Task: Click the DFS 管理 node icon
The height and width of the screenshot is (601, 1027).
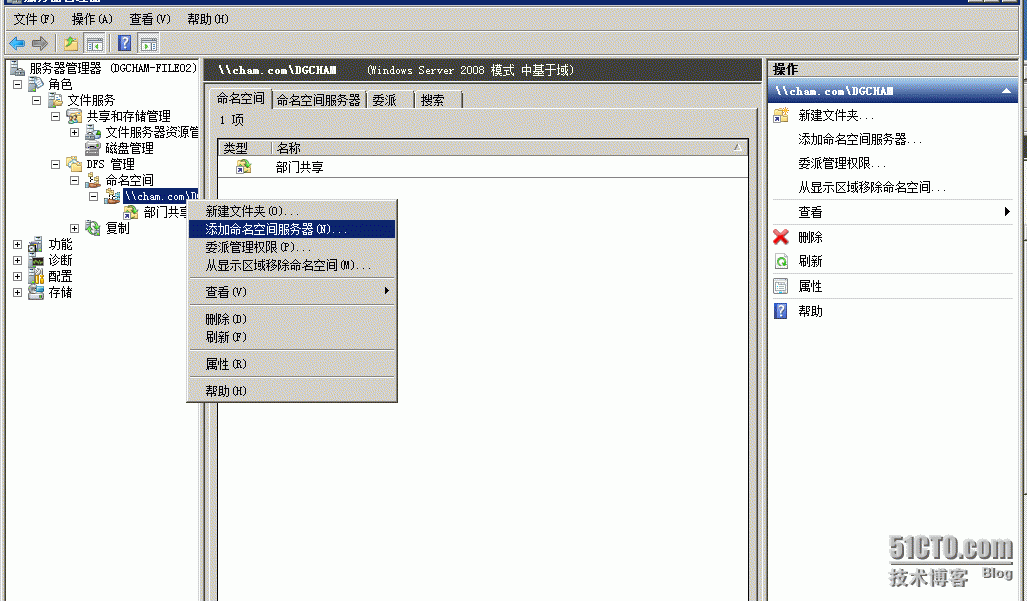Action: 75,164
